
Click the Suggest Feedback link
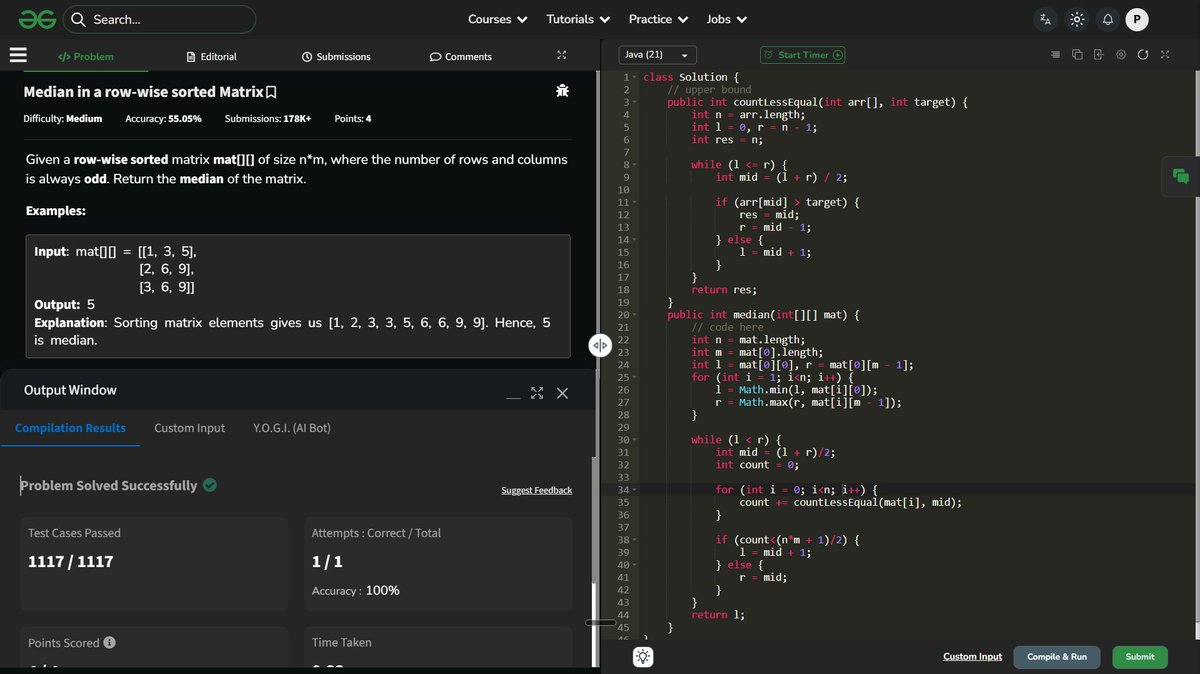click(537, 490)
